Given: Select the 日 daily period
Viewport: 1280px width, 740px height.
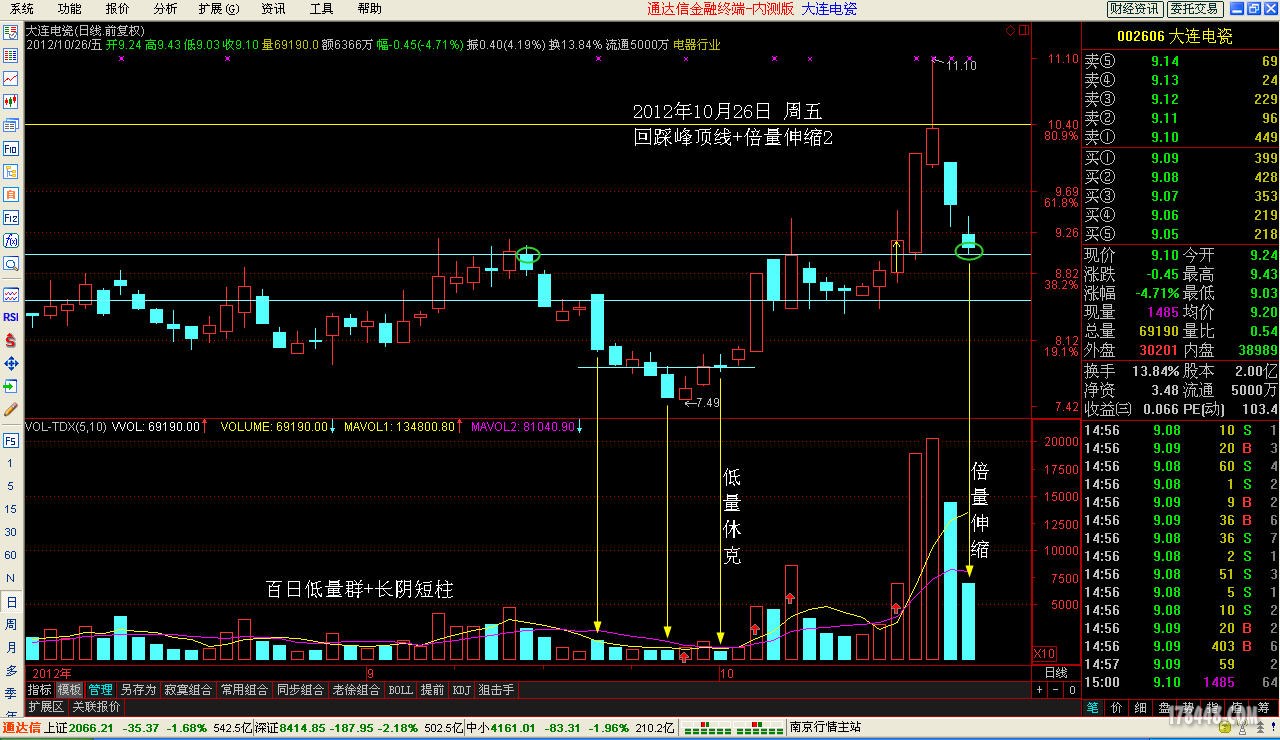Looking at the screenshot, I should tap(11, 602).
